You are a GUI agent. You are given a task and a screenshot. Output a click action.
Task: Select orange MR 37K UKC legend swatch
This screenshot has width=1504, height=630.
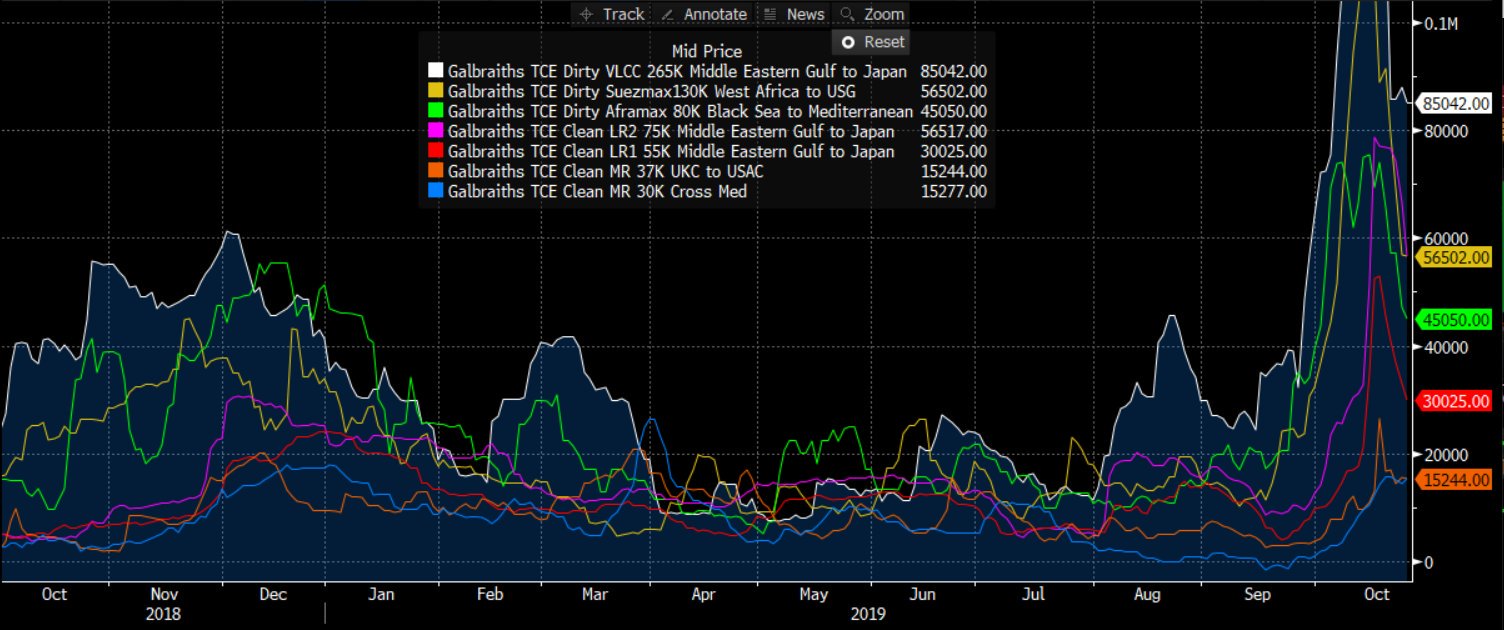point(435,171)
